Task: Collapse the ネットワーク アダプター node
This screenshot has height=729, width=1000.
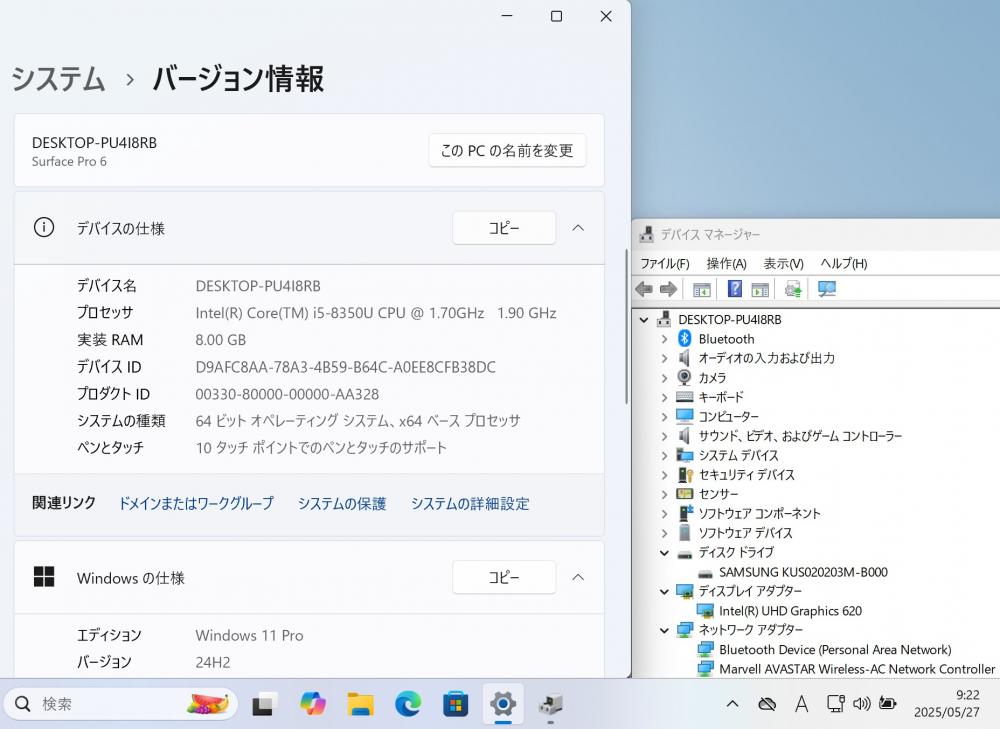Action: point(665,630)
